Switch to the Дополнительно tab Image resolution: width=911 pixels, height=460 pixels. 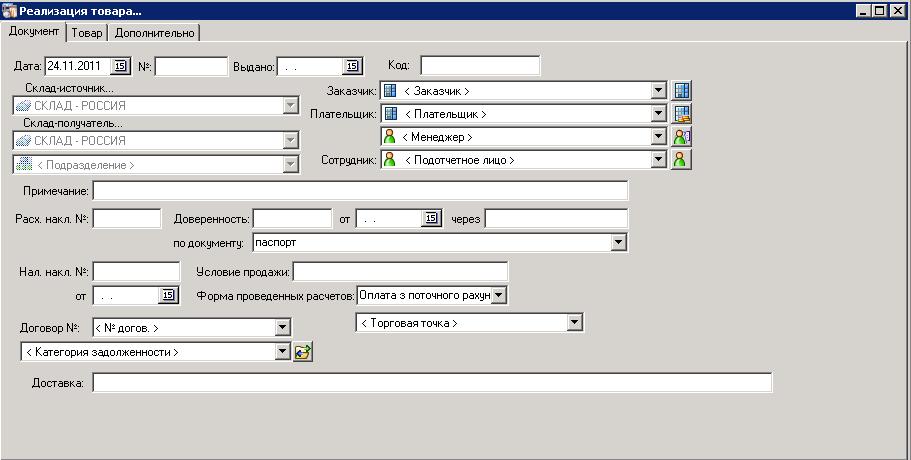(x=154, y=33)
